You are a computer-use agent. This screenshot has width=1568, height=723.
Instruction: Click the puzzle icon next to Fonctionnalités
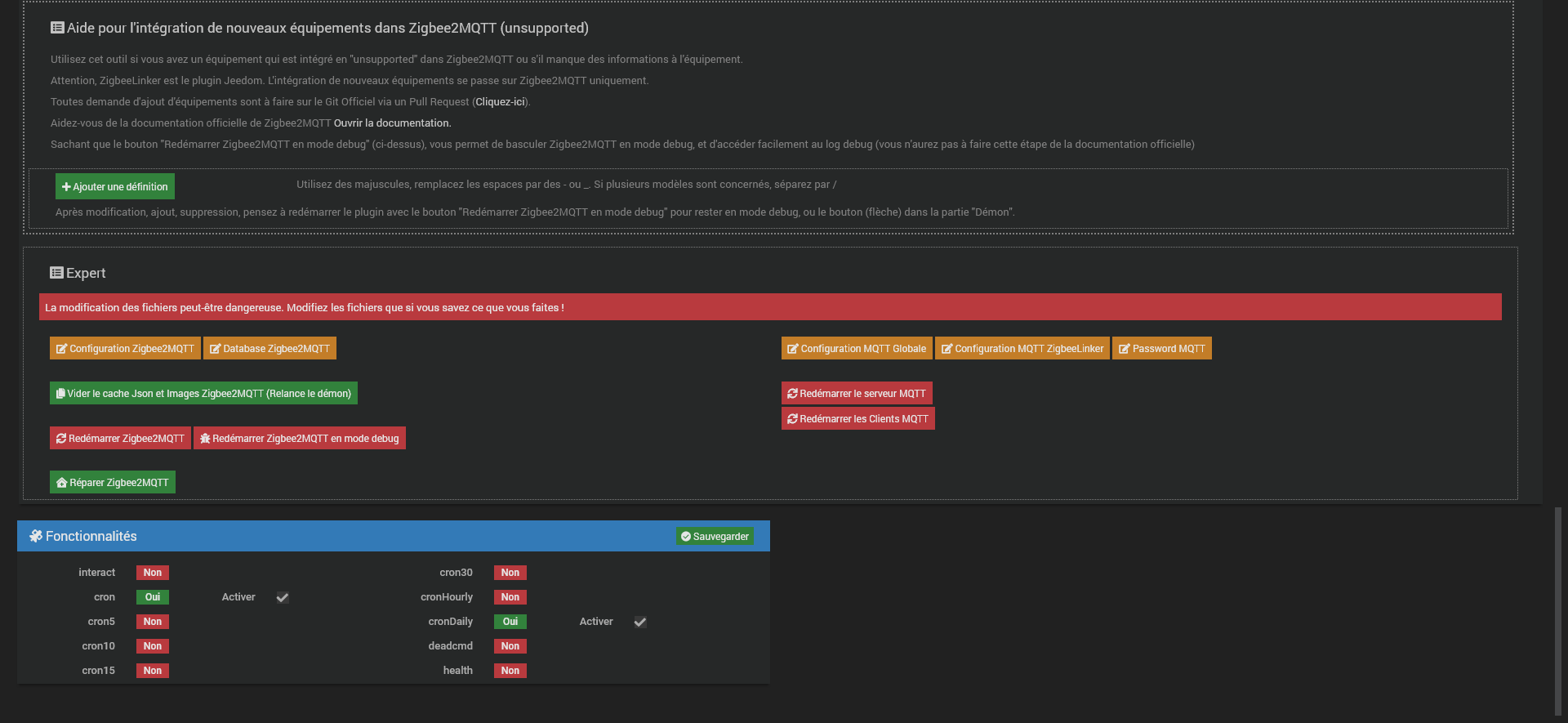coord(36,536)
